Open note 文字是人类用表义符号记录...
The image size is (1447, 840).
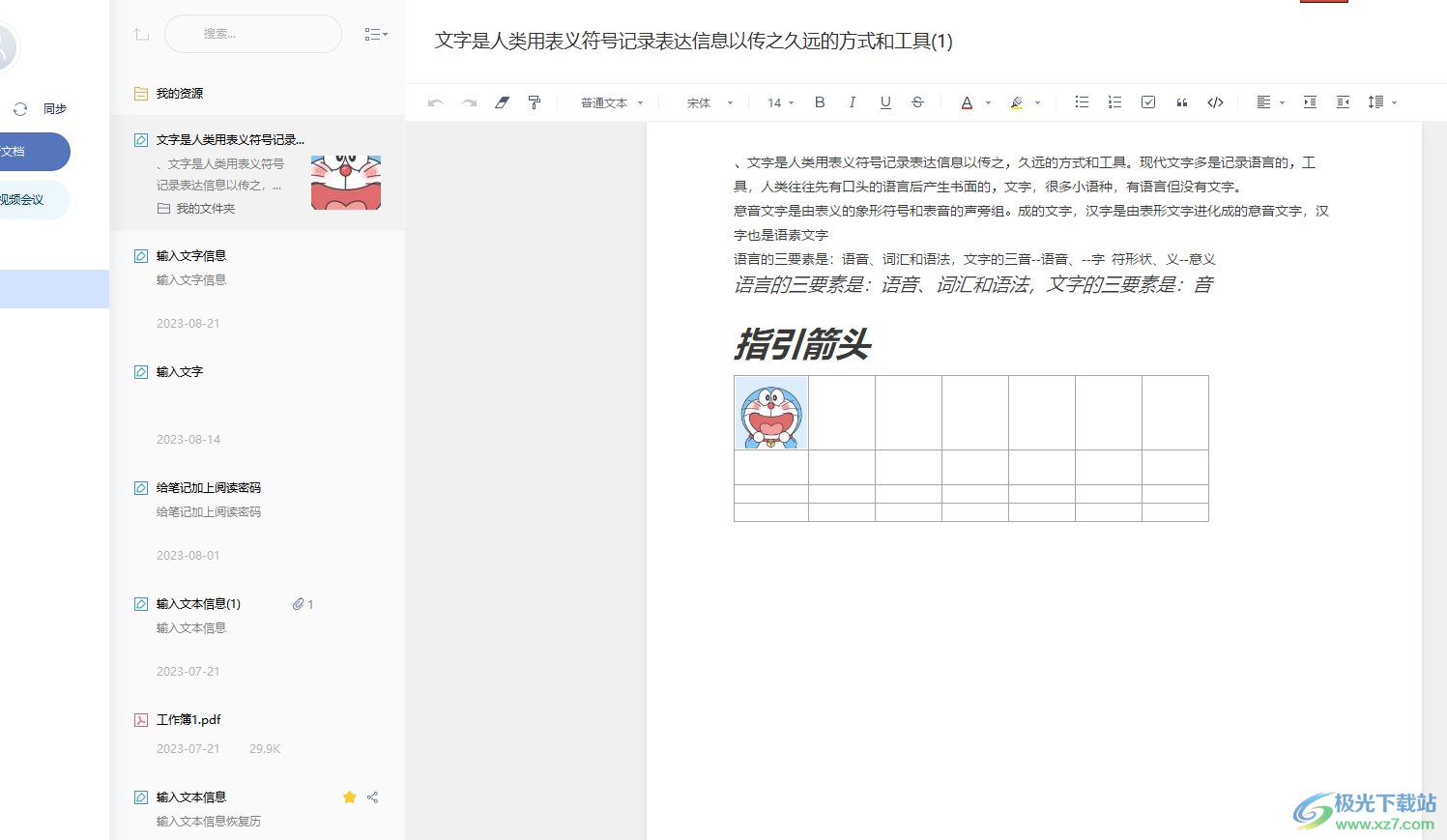[230, 140]
